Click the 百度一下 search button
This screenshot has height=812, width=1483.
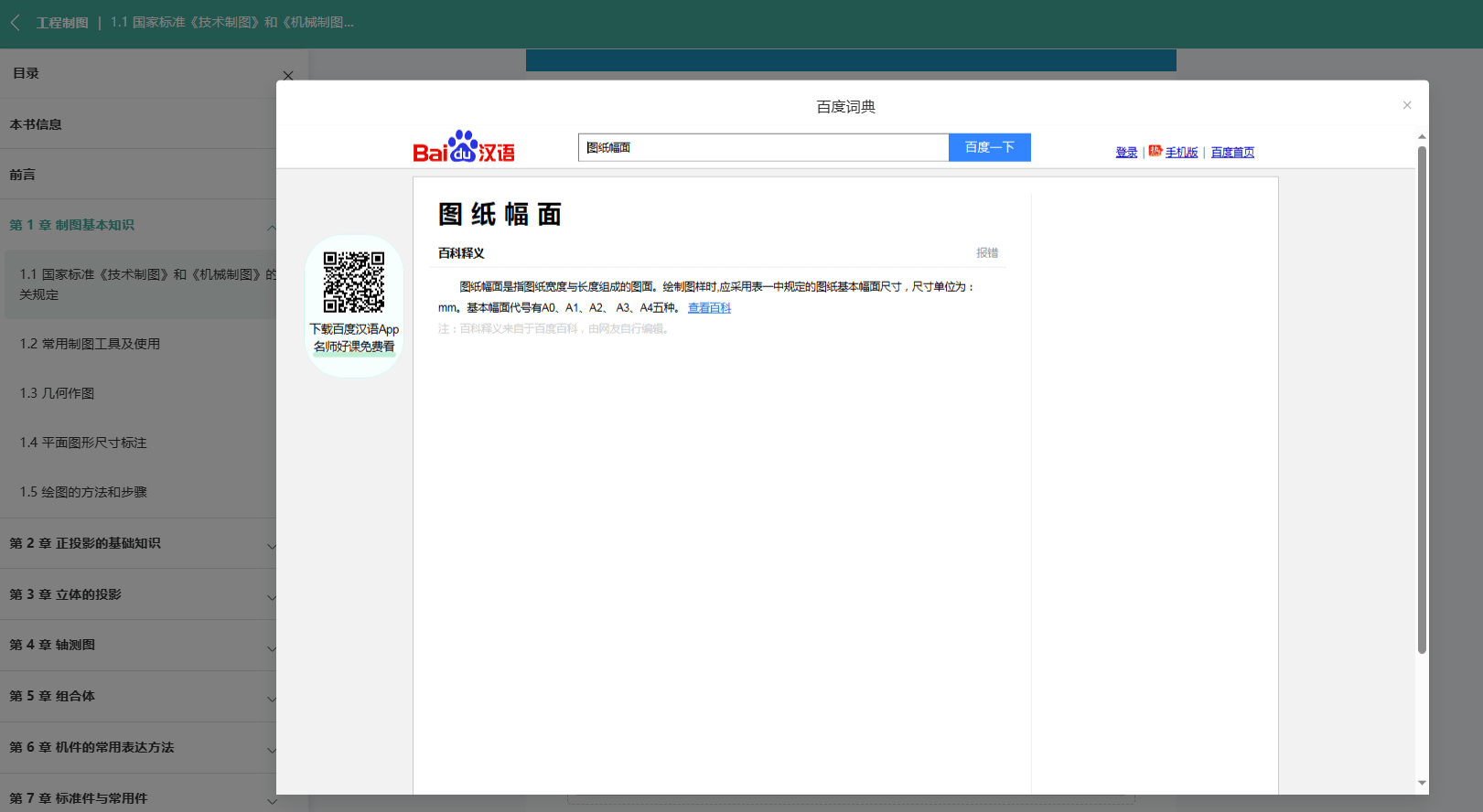point(990,147)
